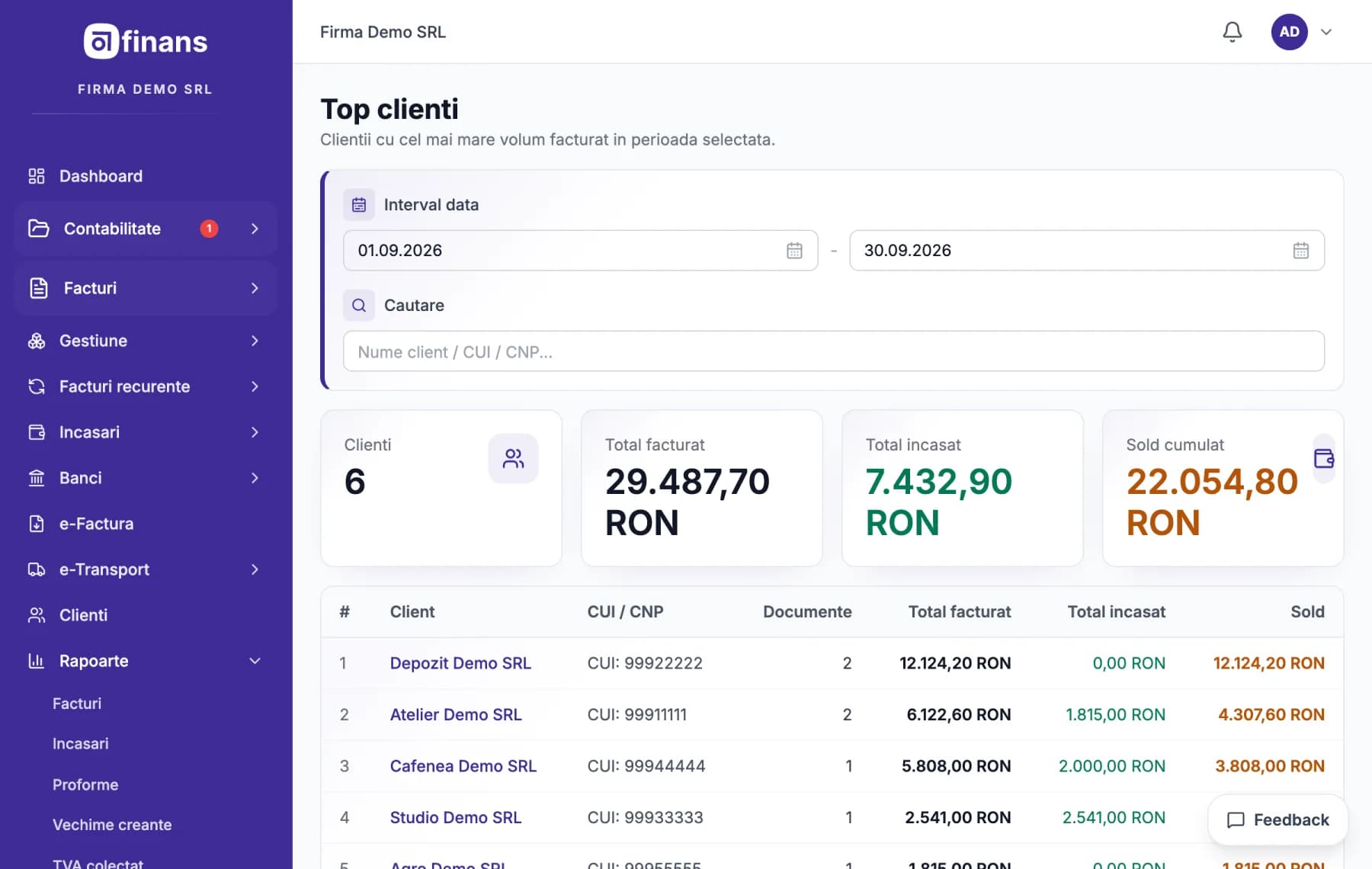
Task: Click the end date field 30.09.2026
Action: coord(1086,250)
